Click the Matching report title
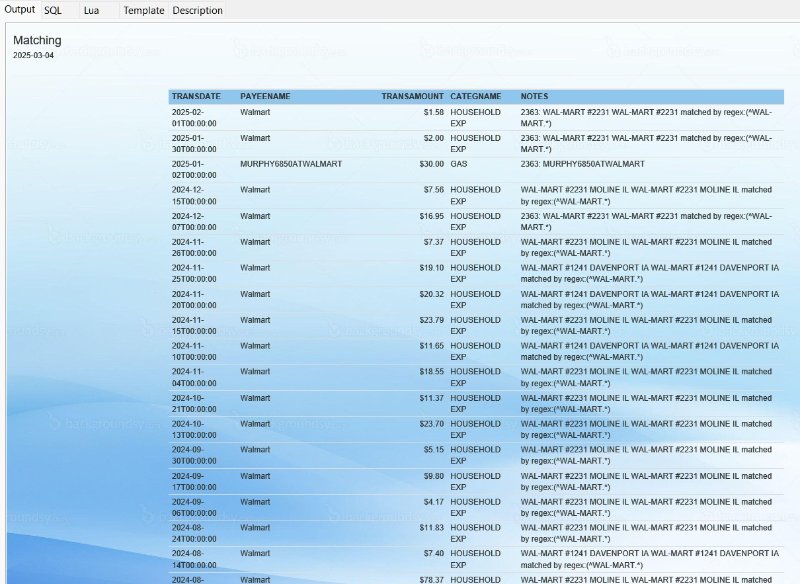Screen dimensions: 800x584 click(37, 40)
